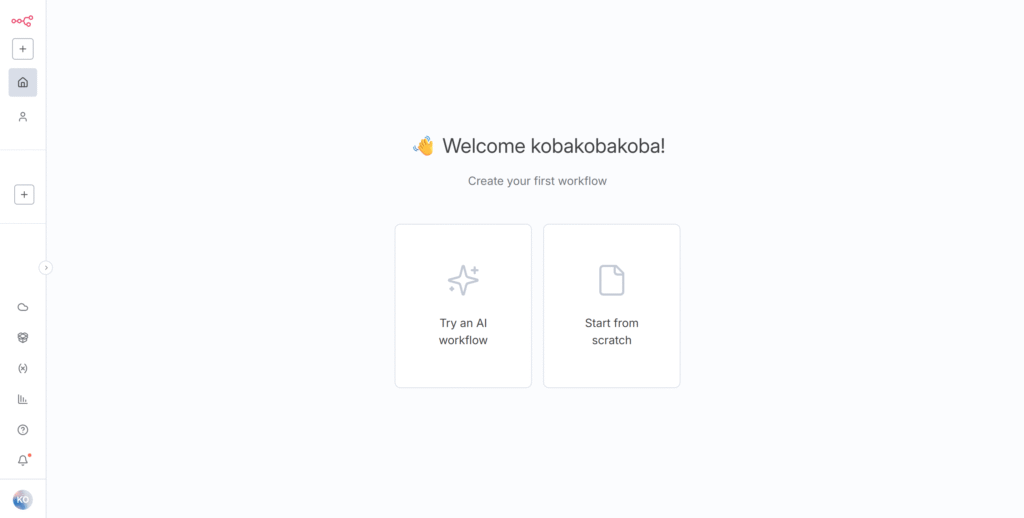Open the Home overview icon

point(23,82)
